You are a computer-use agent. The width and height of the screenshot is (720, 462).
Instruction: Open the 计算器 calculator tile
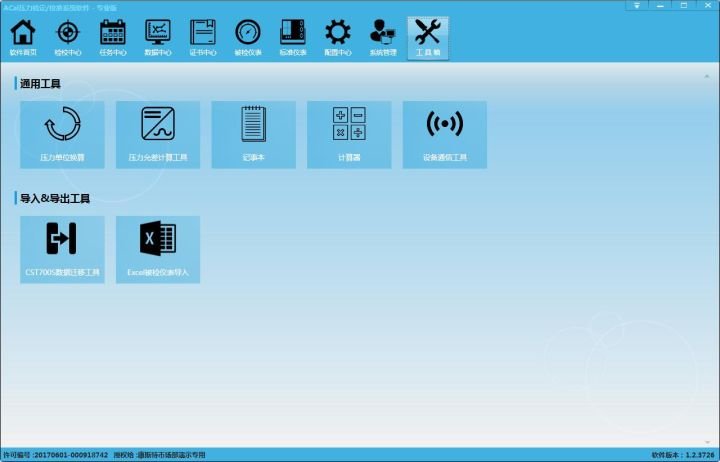(x=349, y=135)
